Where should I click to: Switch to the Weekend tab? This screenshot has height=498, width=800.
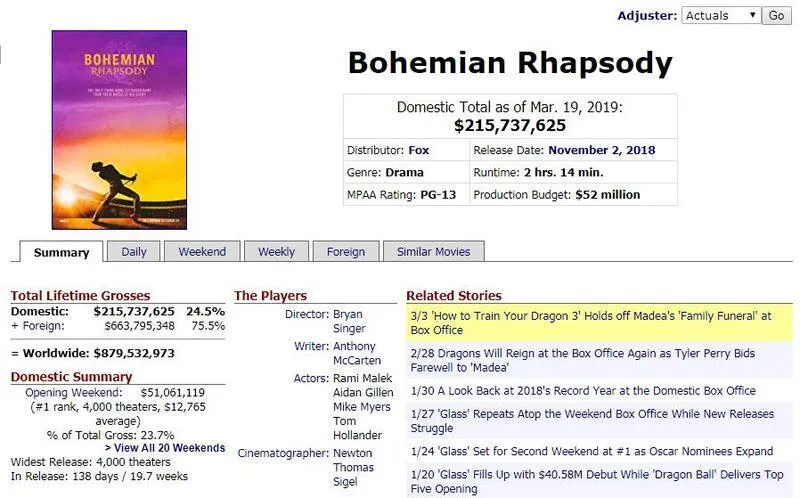[202, 252]
